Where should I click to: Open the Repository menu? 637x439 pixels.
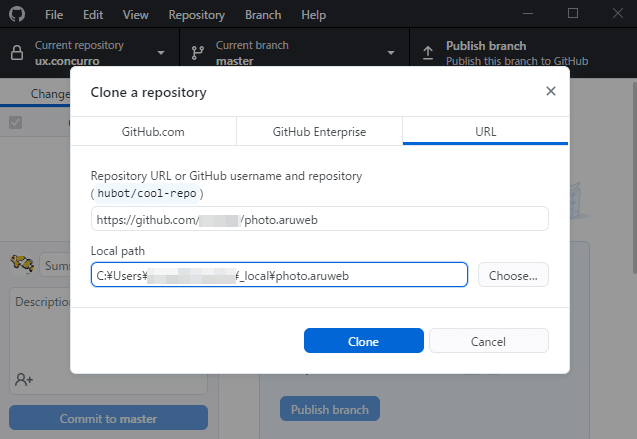tap(197, 15)
